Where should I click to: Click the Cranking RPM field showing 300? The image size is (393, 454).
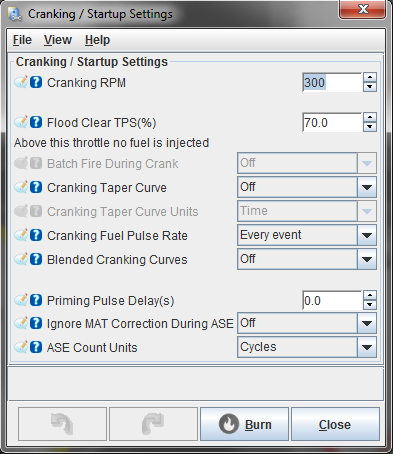(332, 82)
